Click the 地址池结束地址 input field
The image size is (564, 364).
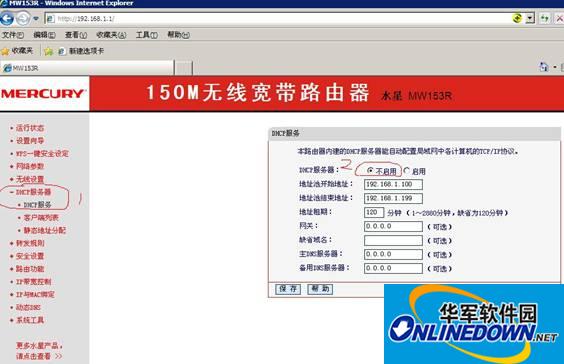pyautogui.click(x=393, y=198)
